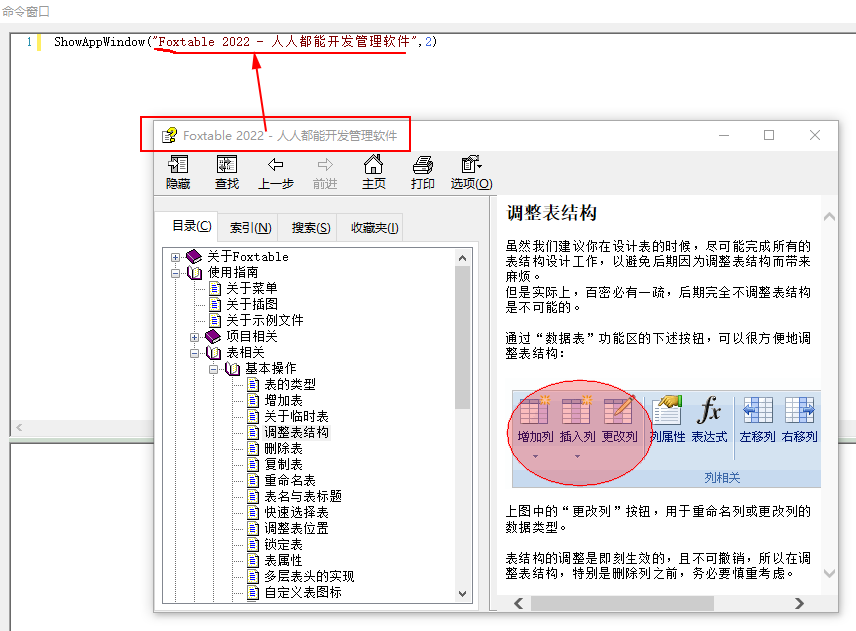This screenshot has height=631, width=856.
Task: Click the 左移列 icon in the help image
Action: click(758, 410)
